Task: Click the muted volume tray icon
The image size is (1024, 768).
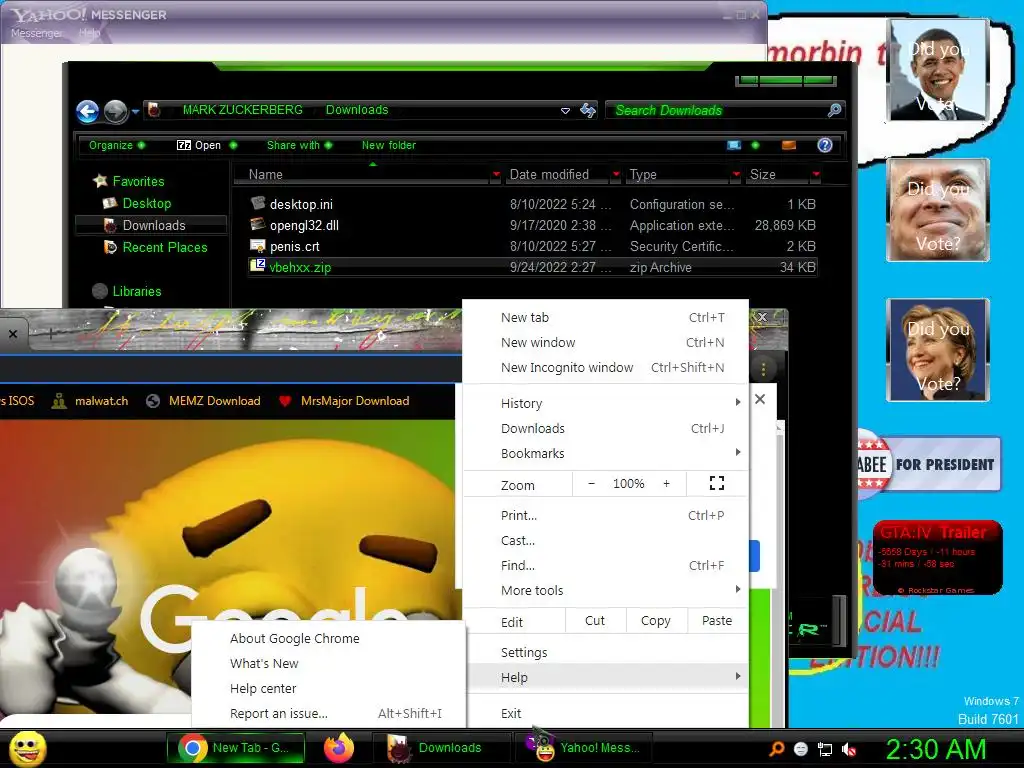Action: [x=848, y=749]
